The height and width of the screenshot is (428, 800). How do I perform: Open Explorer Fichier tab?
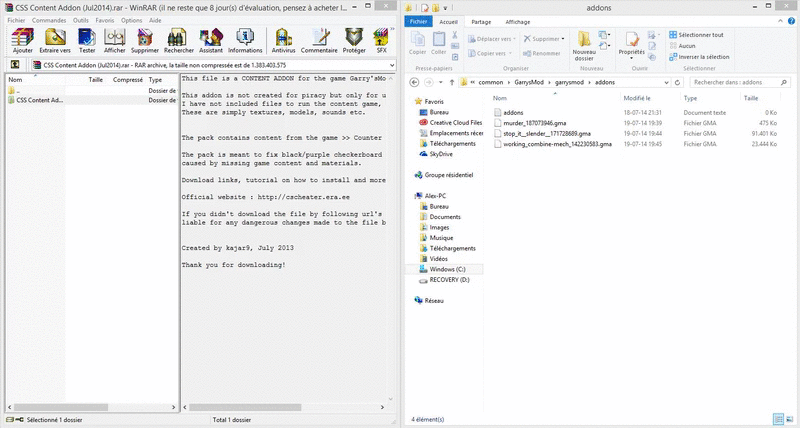pos(418,21)
